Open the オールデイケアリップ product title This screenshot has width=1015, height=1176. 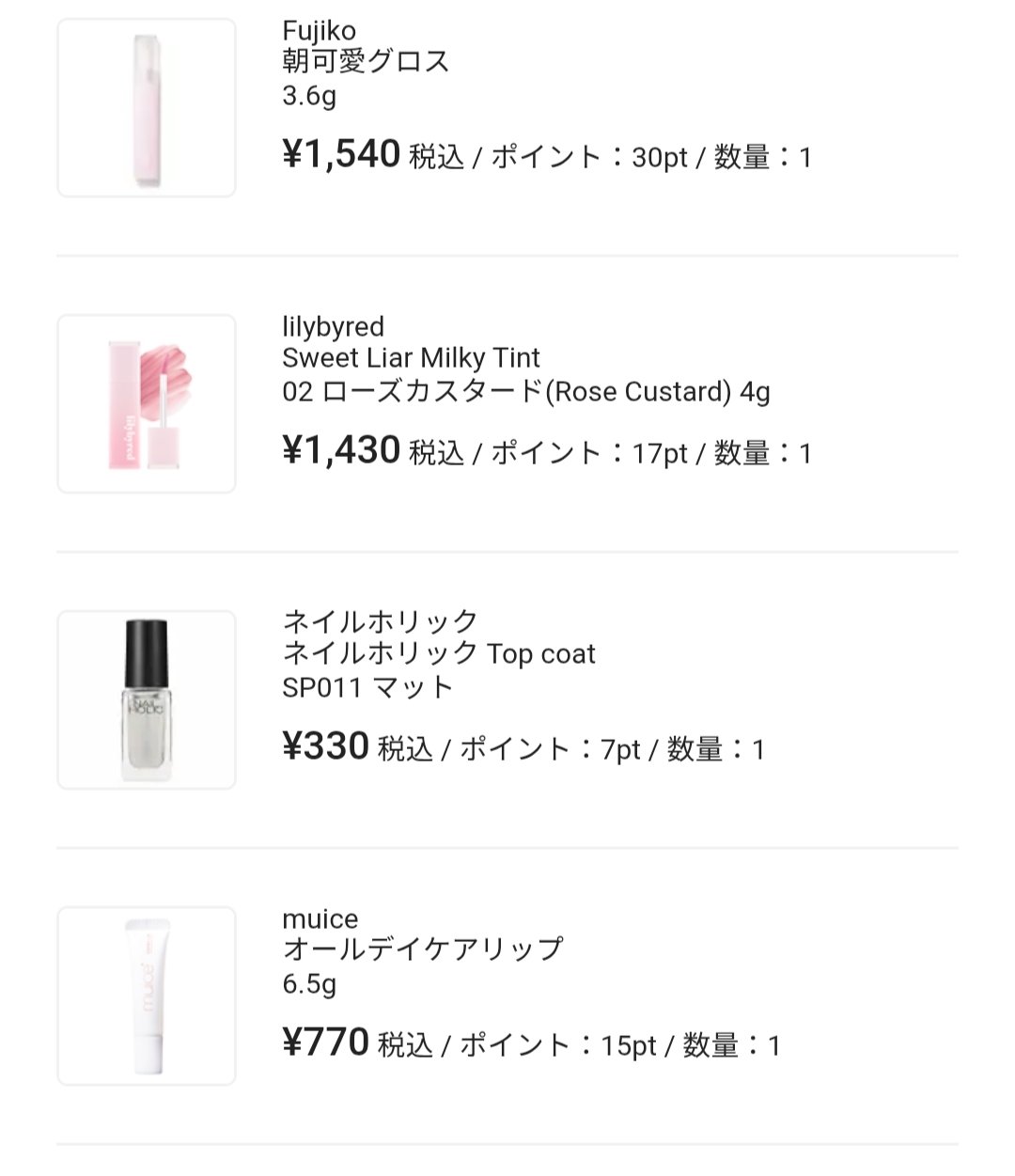coord(422,949)
